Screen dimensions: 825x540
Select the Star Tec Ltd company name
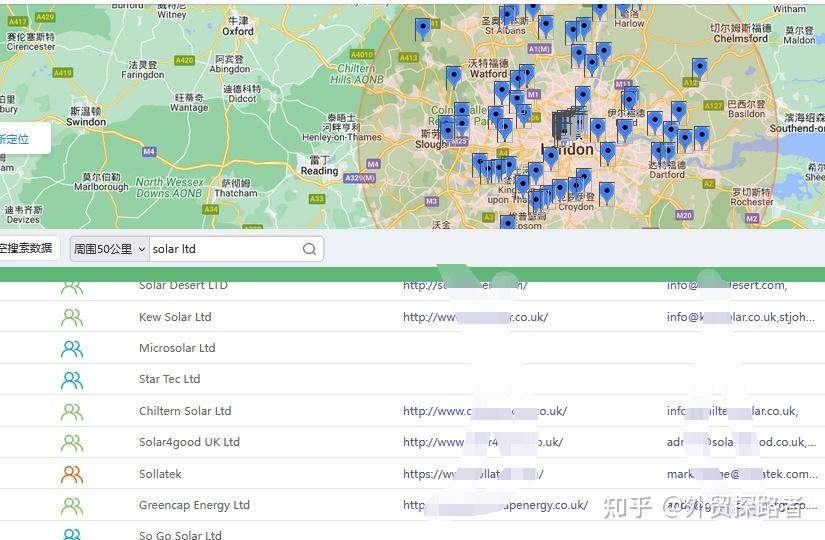coord(169,379)
